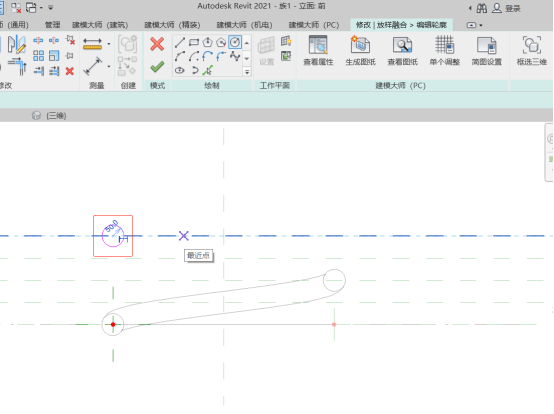Select the Line draw tool

(179, 43)
